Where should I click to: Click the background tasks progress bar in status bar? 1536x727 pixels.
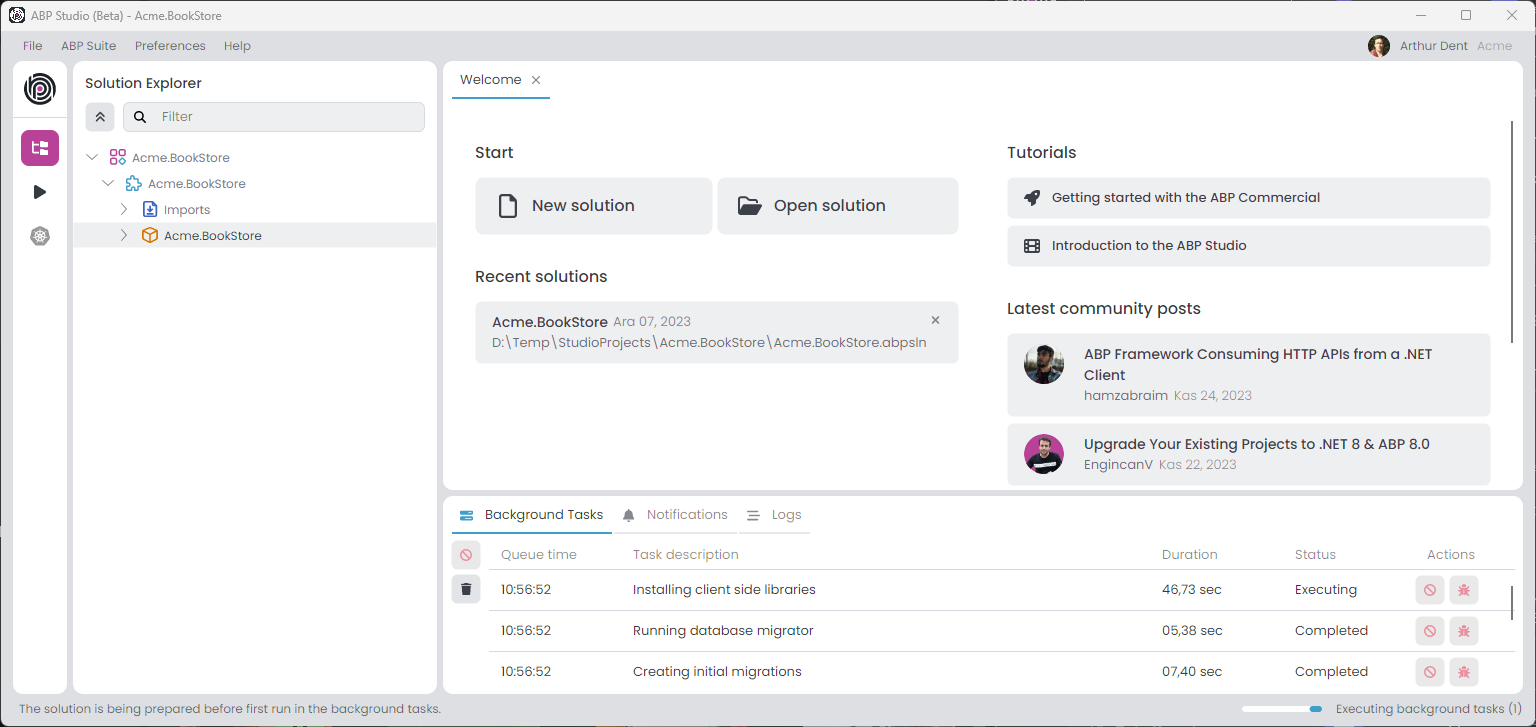[1281, 709]
